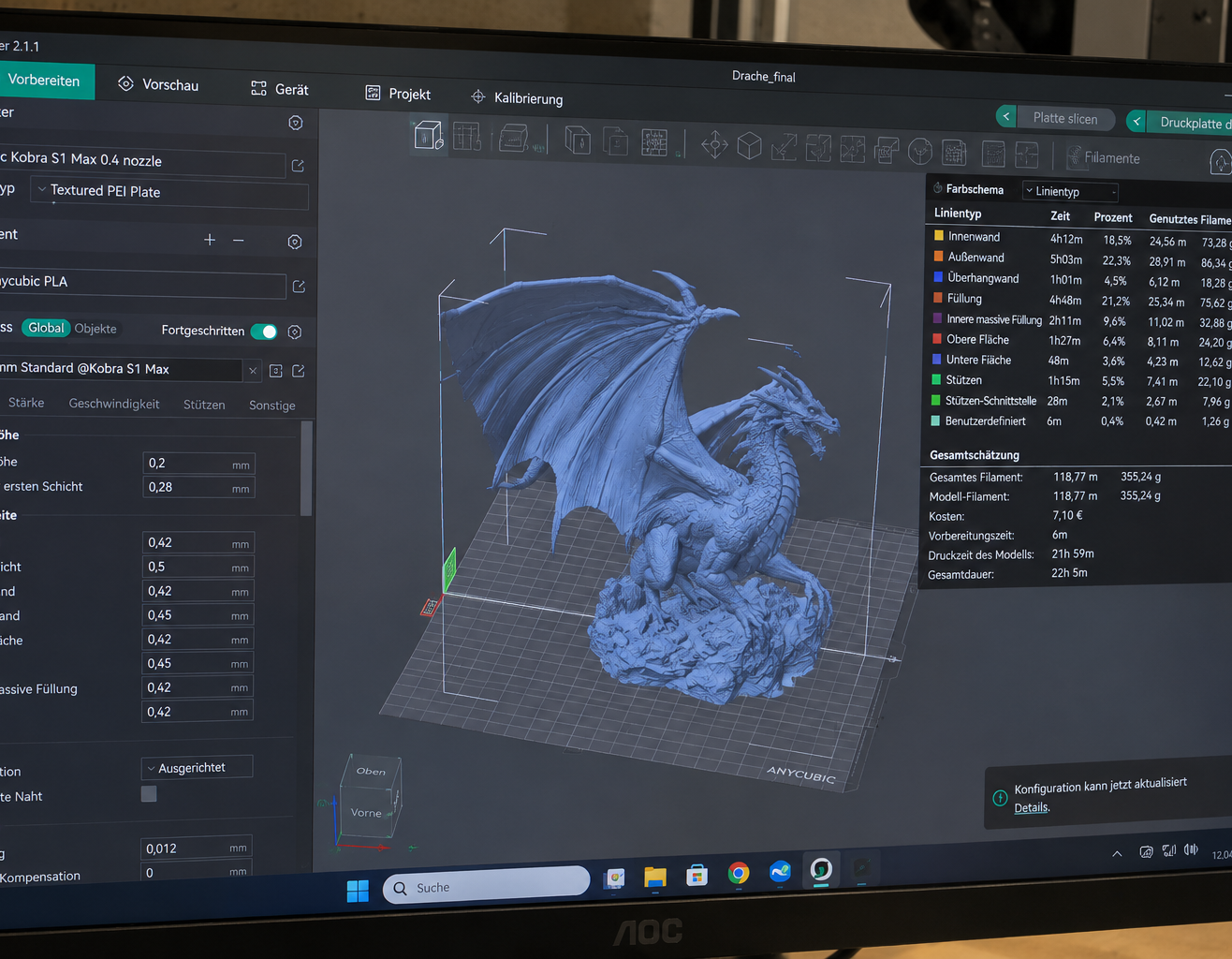Open the Details link in notification
The width and height of the screenshot is (1232, 959).
point(1032,807)
